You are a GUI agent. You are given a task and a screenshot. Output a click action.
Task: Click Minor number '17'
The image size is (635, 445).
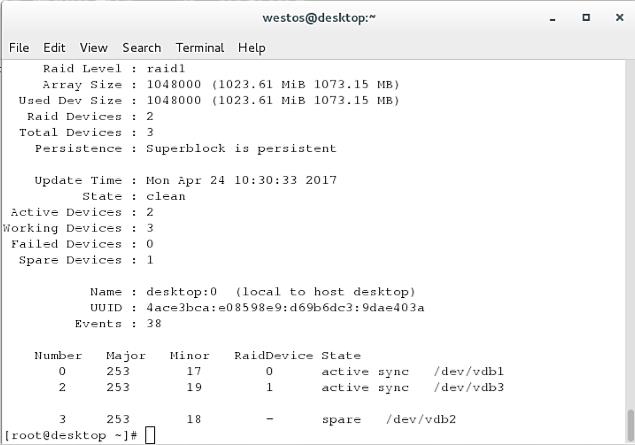[194, 371]
